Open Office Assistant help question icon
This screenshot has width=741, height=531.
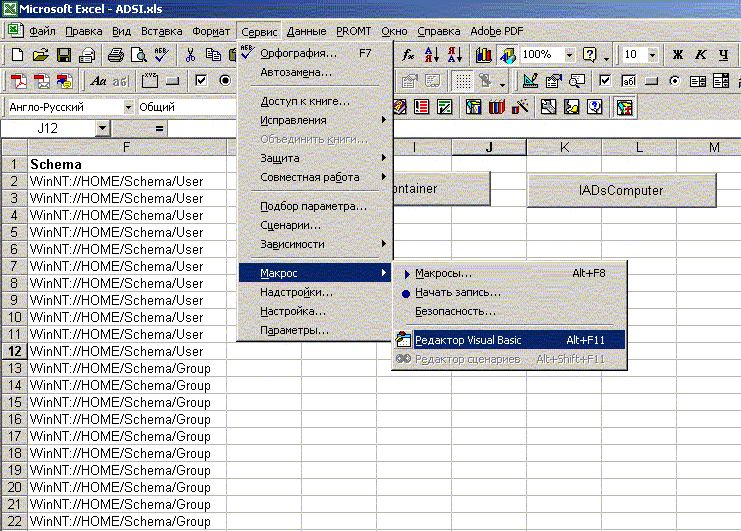pos(589,55)
